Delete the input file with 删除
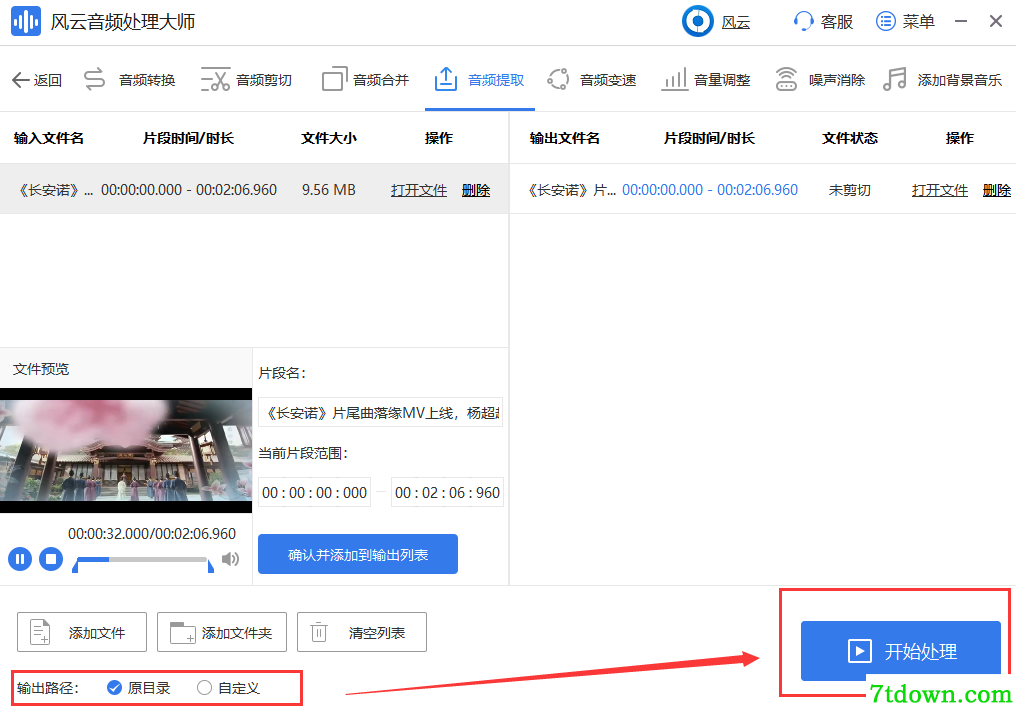Screen dimensions: 1016x713 tap(476, 190)
